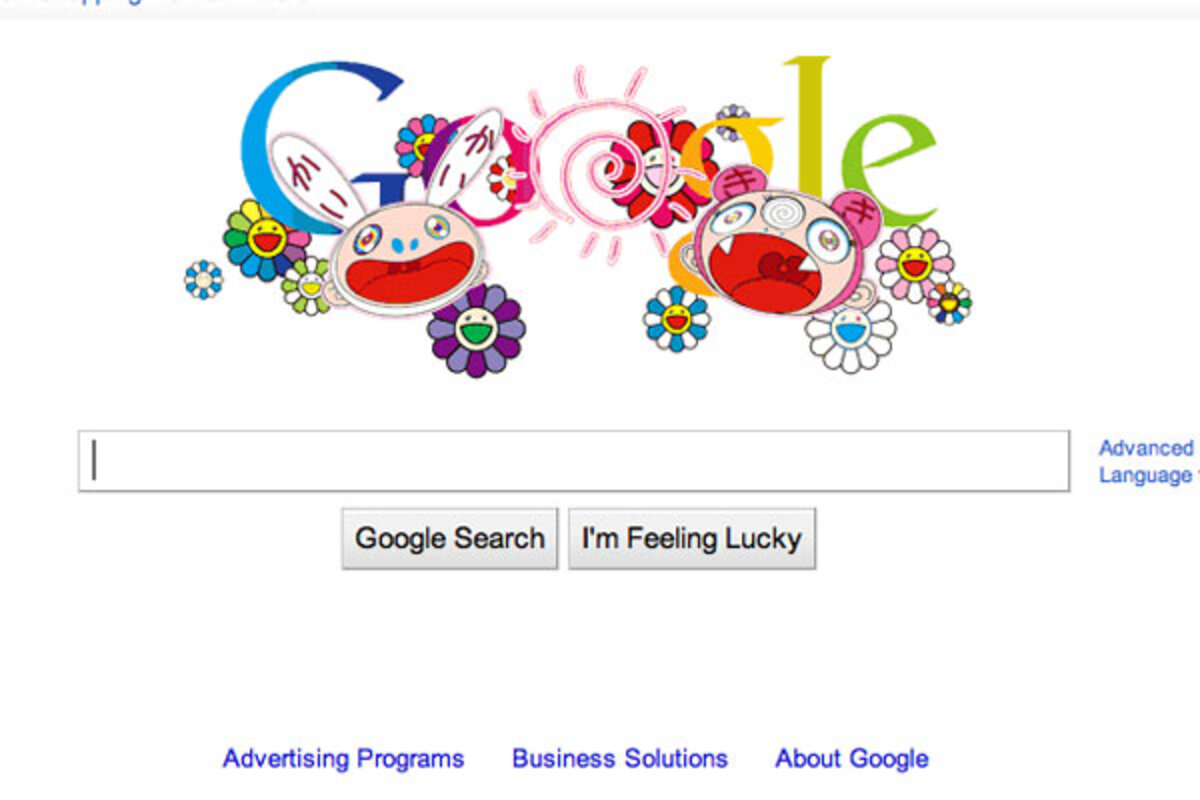The width and height of the screenshot is (1200, 800).
Task: Open the Language tools link
Action: [x=1147, y=475]
